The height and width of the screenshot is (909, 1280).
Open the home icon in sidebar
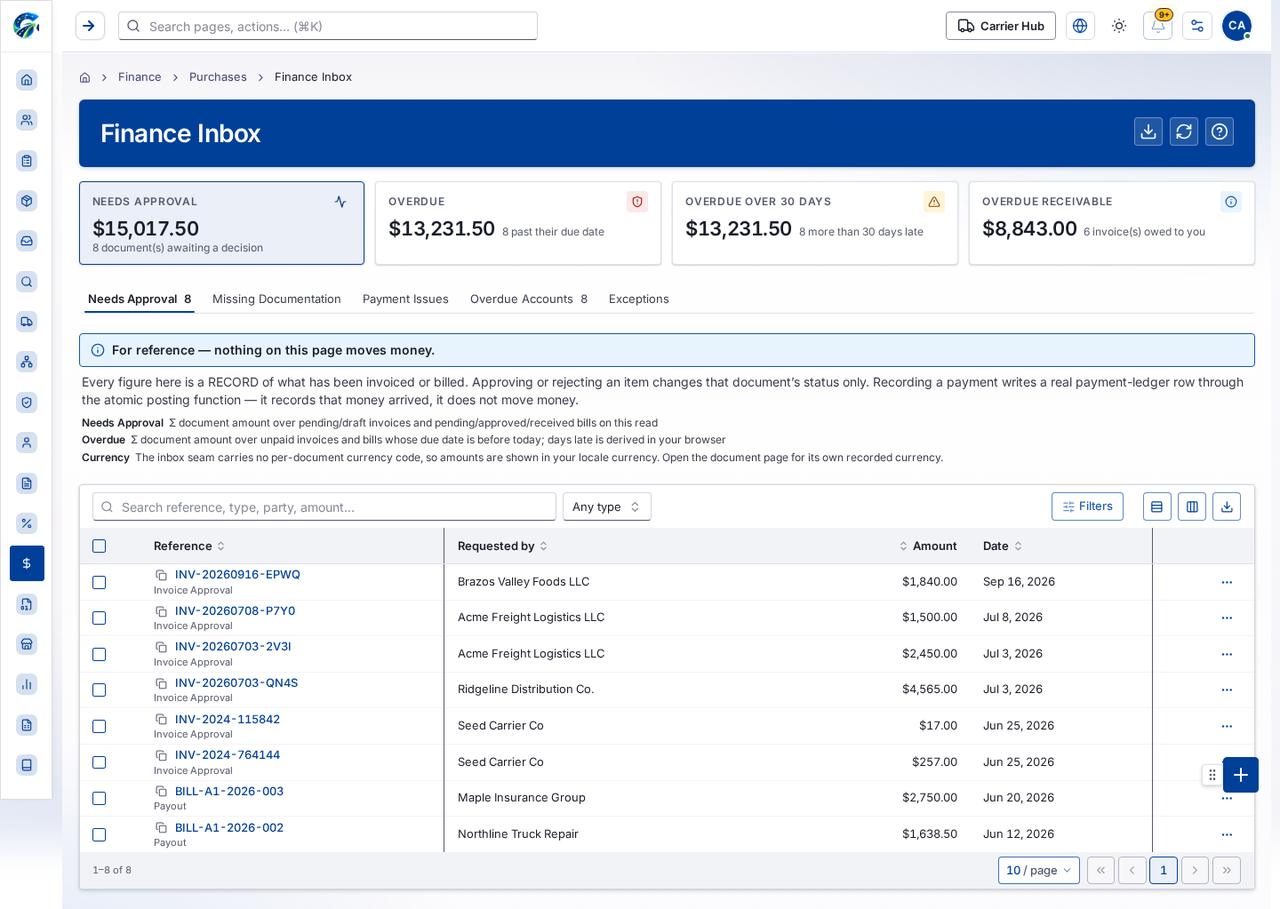coord(27,80)
